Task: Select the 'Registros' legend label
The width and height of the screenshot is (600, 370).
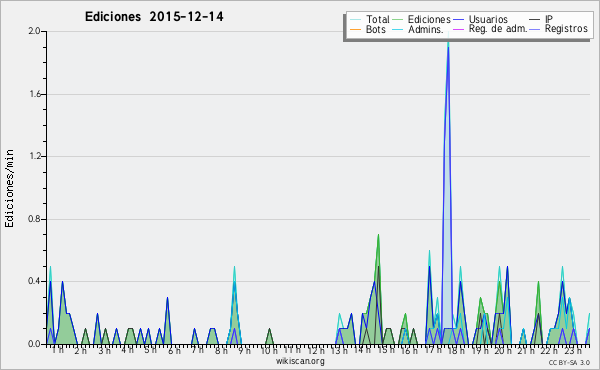Action: tap(566, 29)
